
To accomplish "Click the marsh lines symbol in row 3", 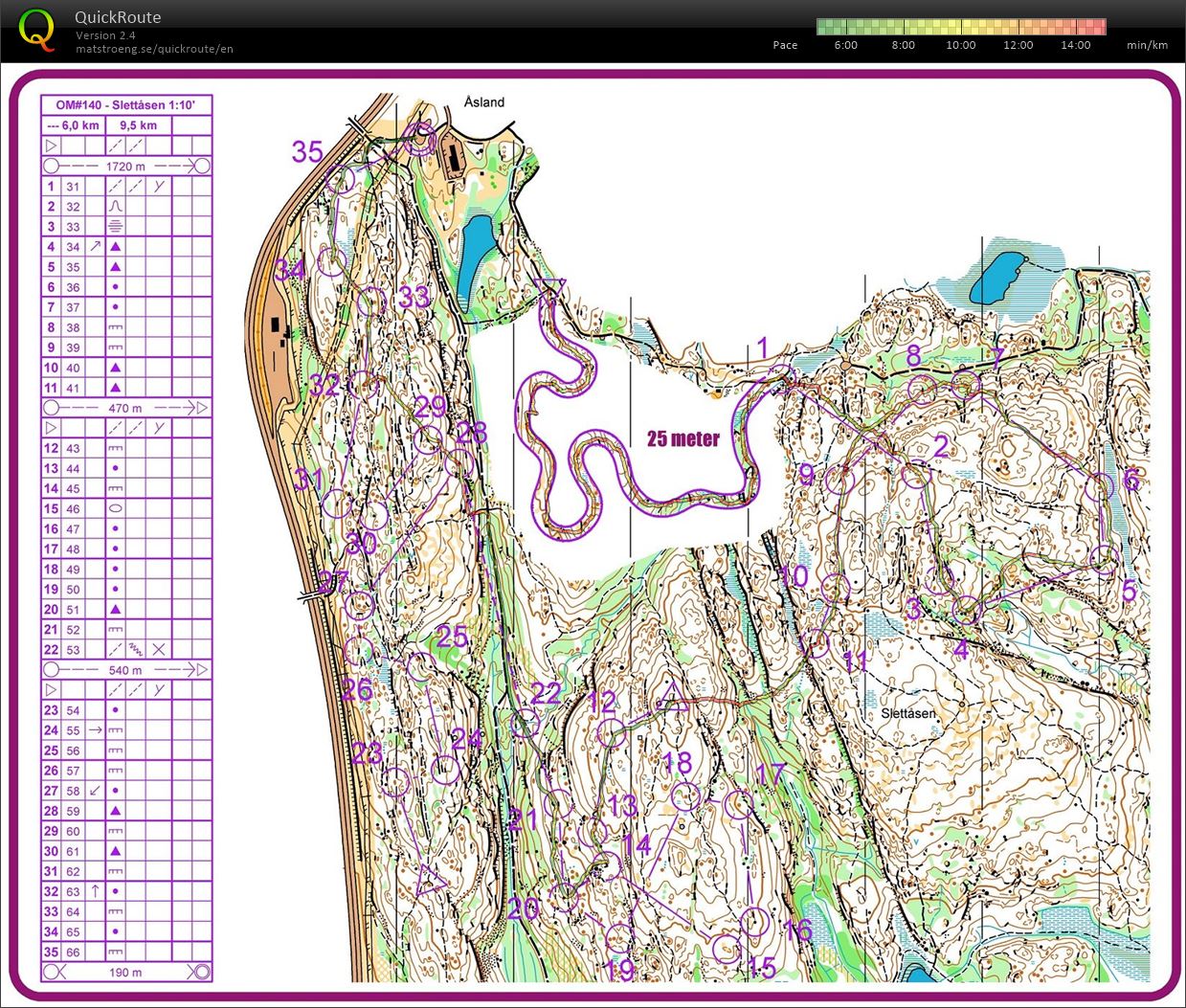I will coord(115,227).
